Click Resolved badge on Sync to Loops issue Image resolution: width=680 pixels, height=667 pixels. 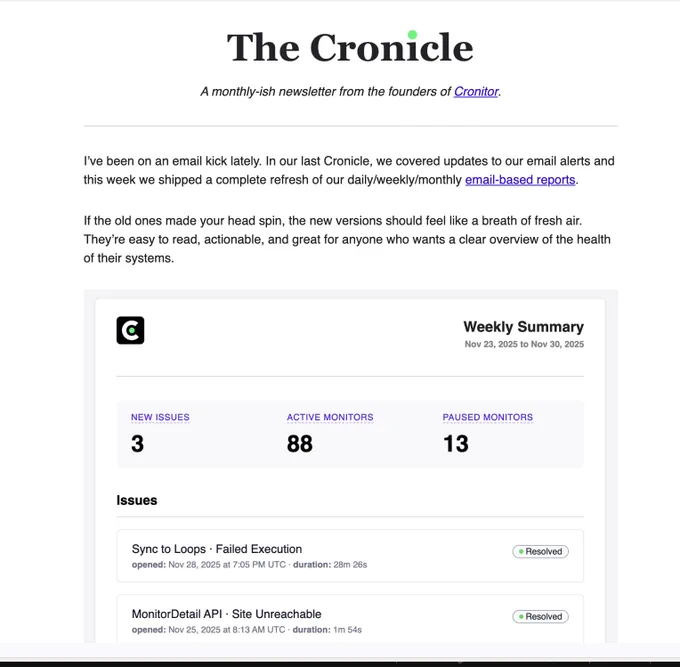[540, 551]
